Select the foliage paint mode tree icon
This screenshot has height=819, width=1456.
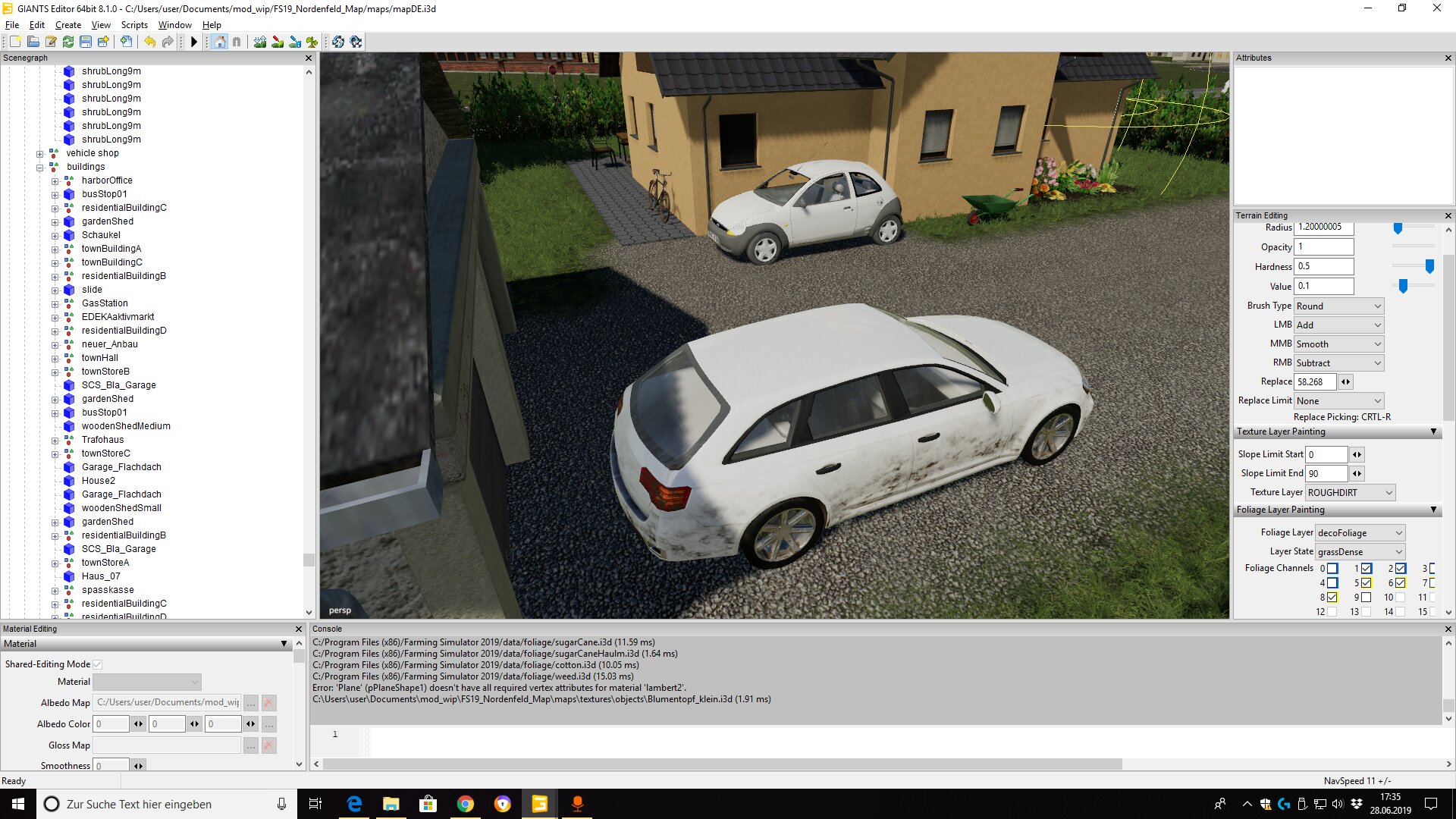click(312, 42)
